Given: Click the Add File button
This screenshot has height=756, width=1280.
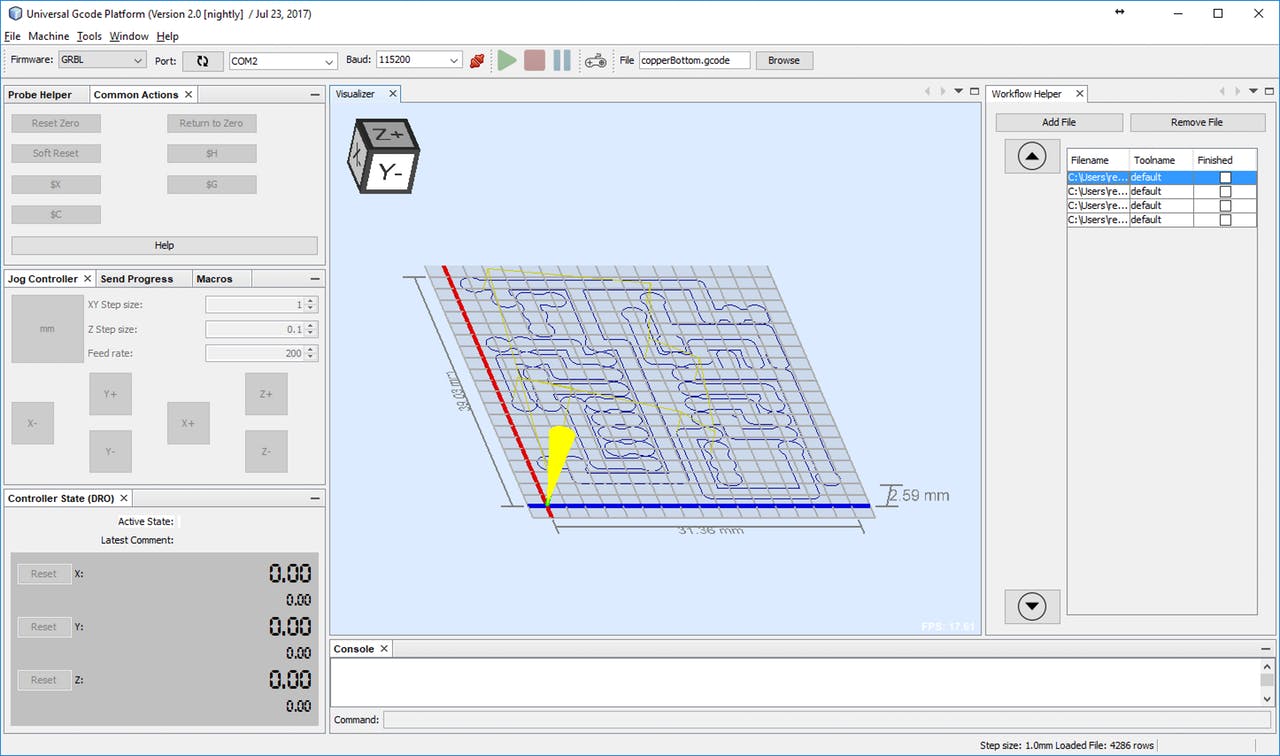Looking at the screenshot, I should point(1058,121).
